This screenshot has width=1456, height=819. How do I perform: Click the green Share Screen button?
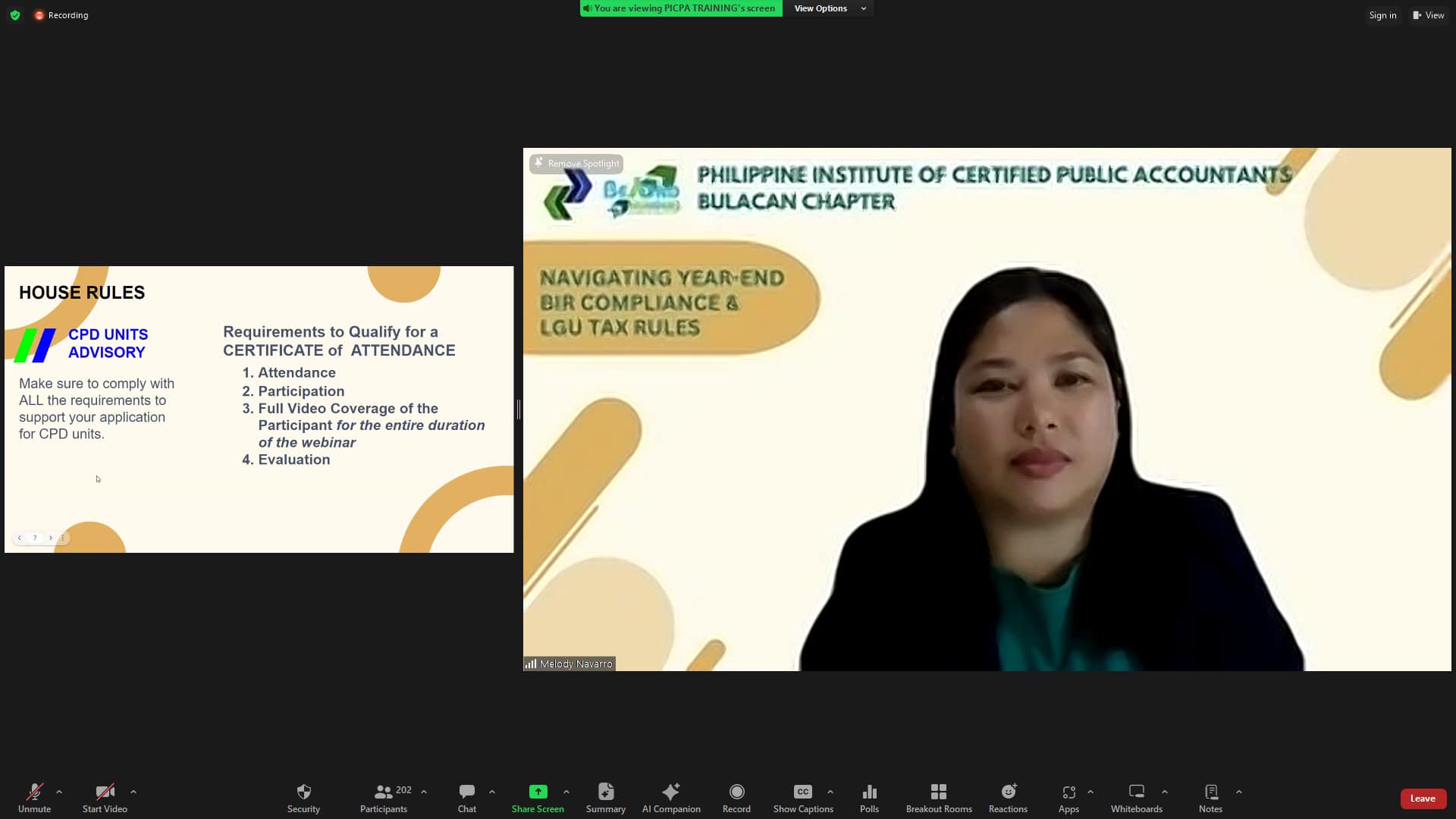point(538,798)
